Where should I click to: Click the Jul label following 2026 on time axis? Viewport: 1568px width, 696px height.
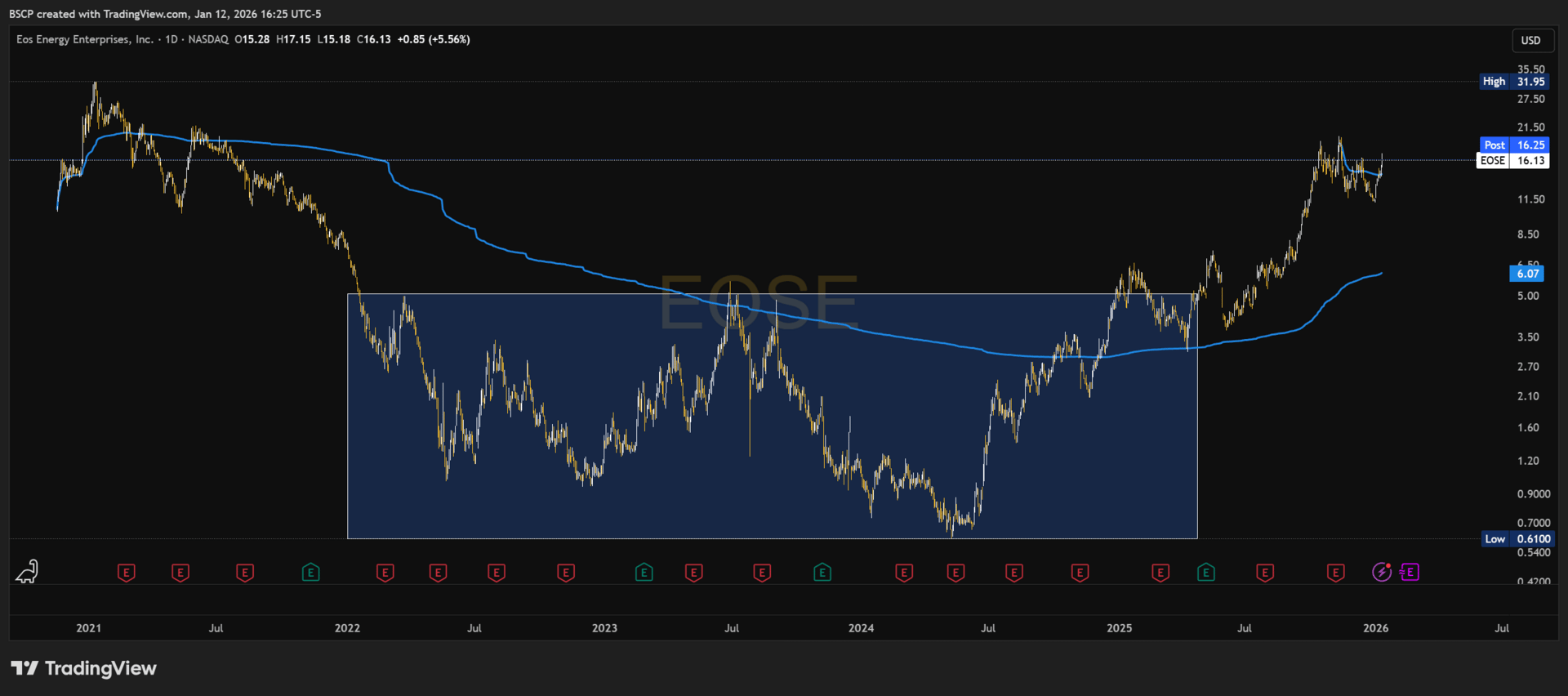[x=1502, y=628]
